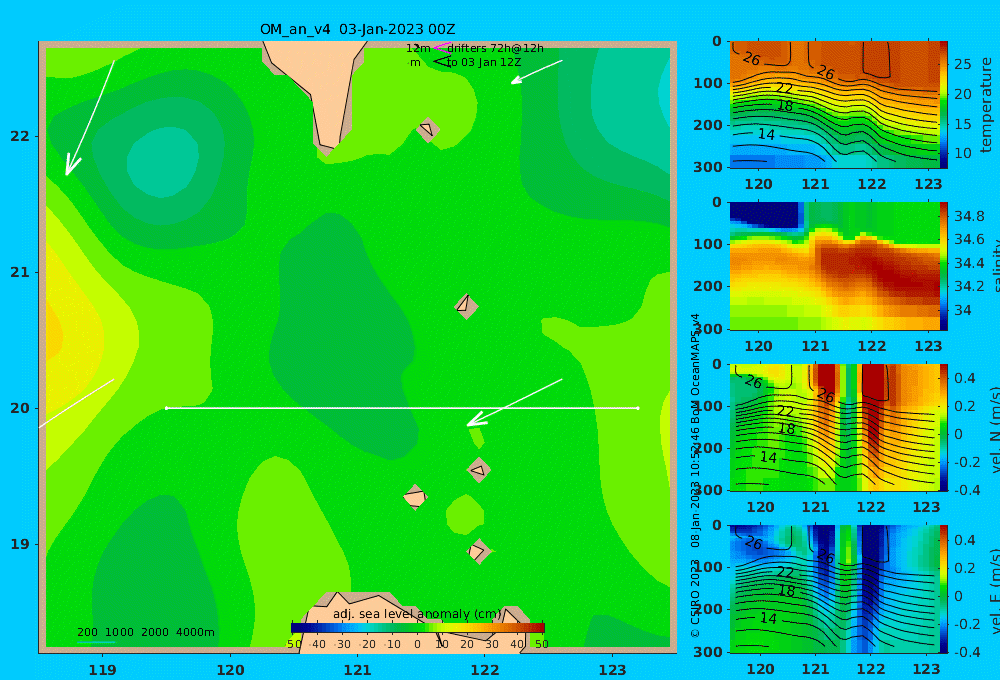Viewport: 1000px width, 680px height.
Task: Click the vel. E colorbar
Action: point(944,589)
